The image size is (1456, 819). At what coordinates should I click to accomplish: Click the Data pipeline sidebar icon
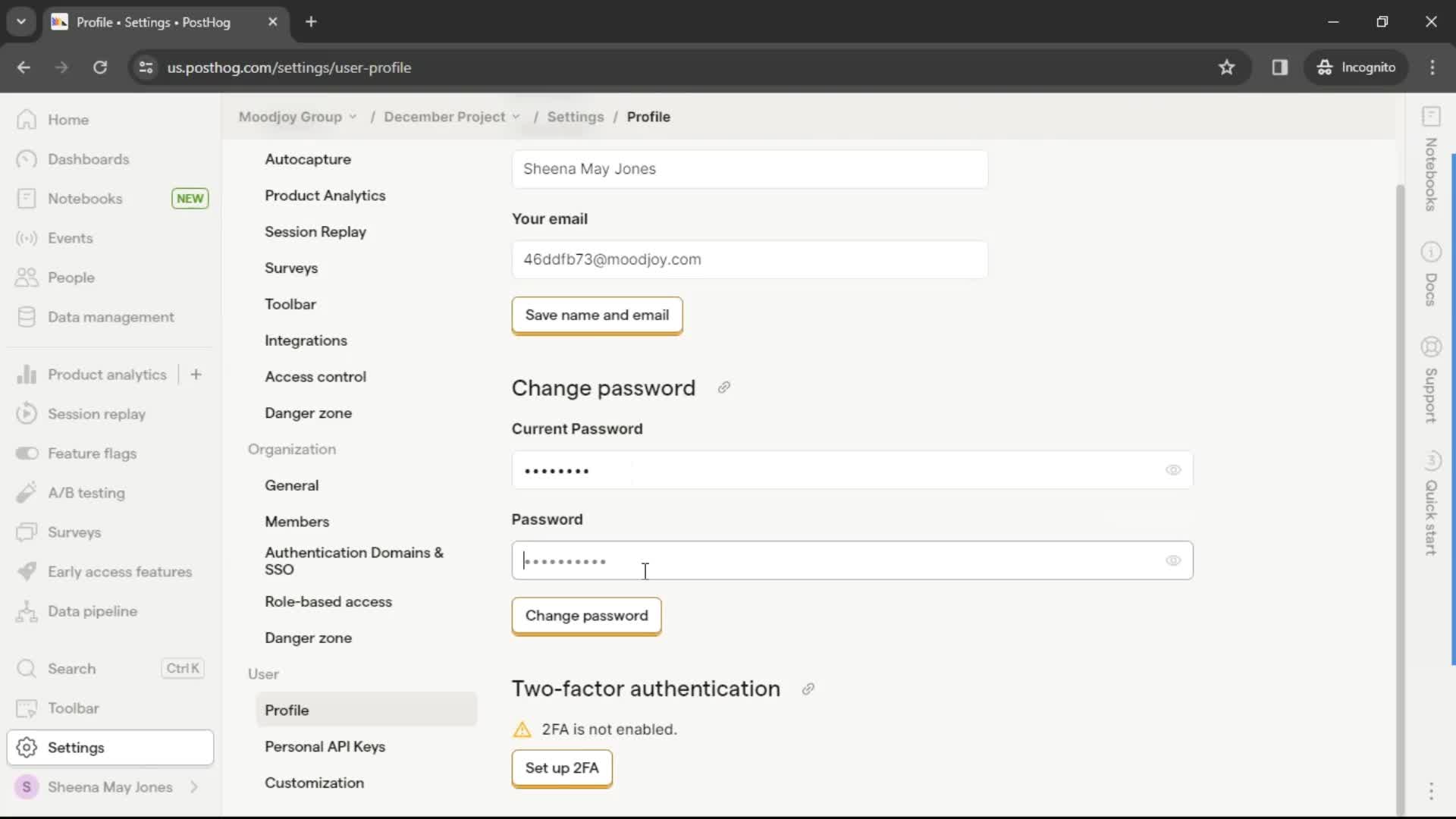(x=27, y=611)
